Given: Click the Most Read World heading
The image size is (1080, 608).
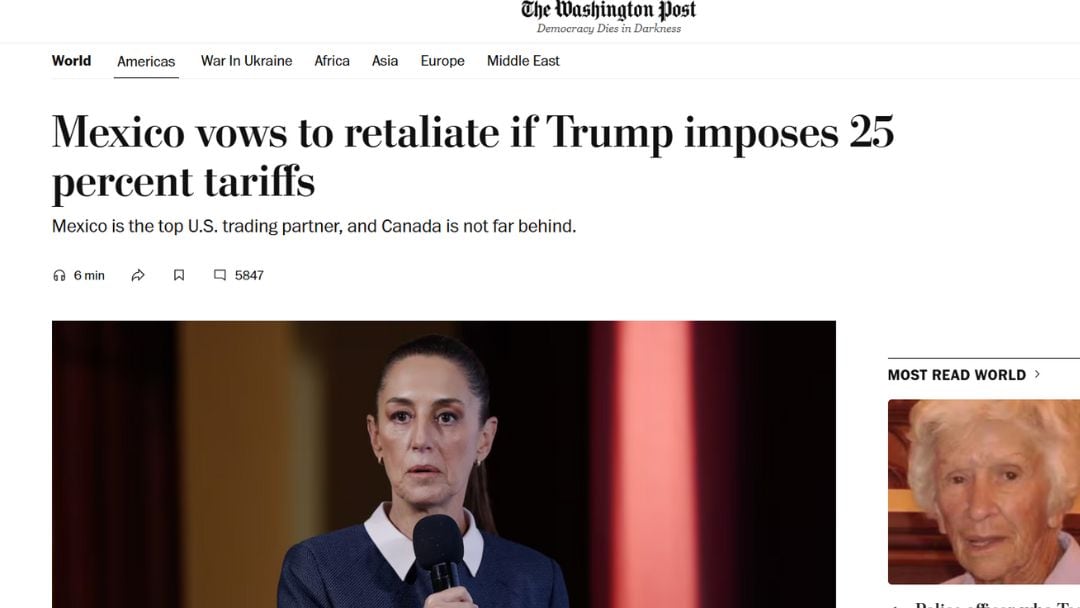Looking at the screenshot, I should click(957, 375).
